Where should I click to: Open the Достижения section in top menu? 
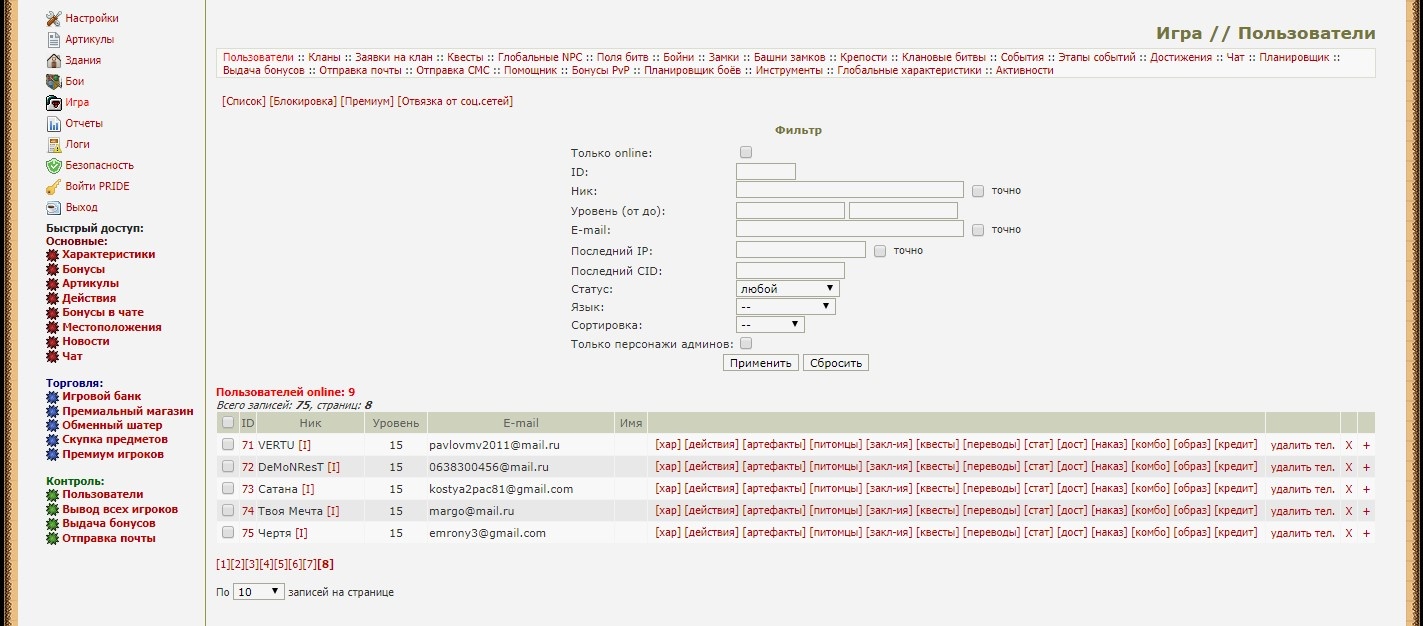[1181, 58]
